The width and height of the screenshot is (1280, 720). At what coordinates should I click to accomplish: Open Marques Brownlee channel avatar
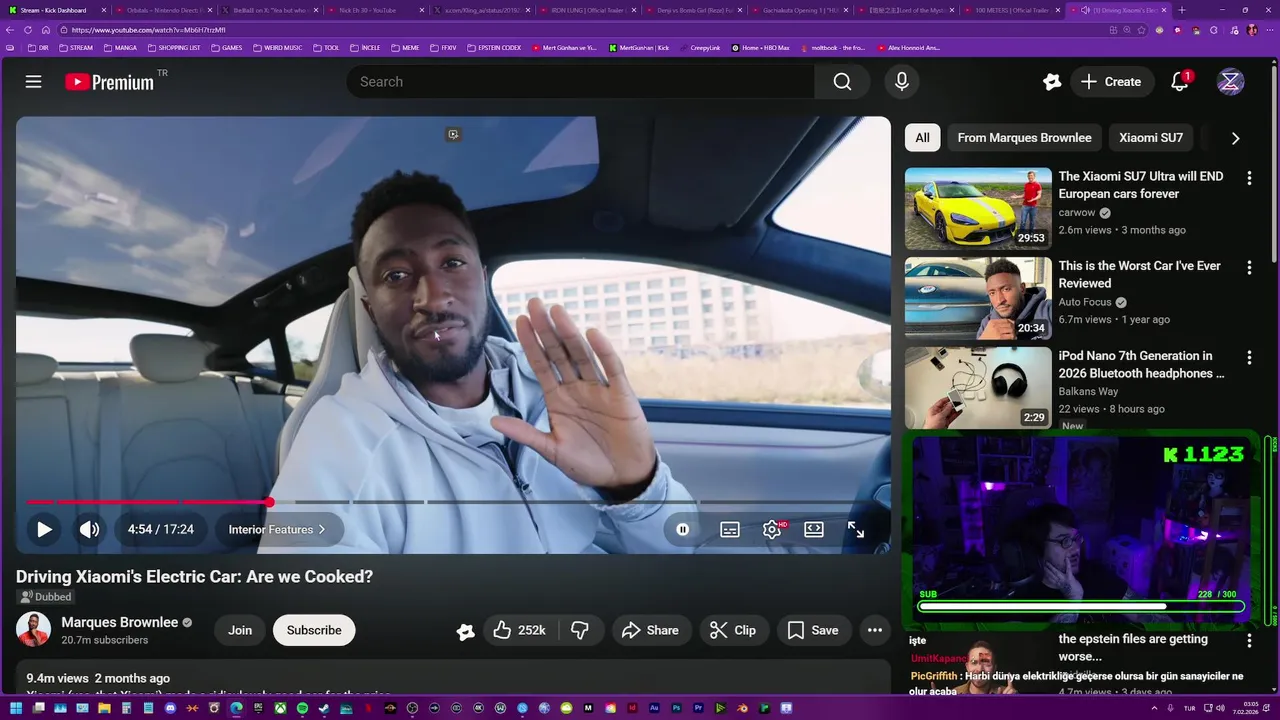33,630
